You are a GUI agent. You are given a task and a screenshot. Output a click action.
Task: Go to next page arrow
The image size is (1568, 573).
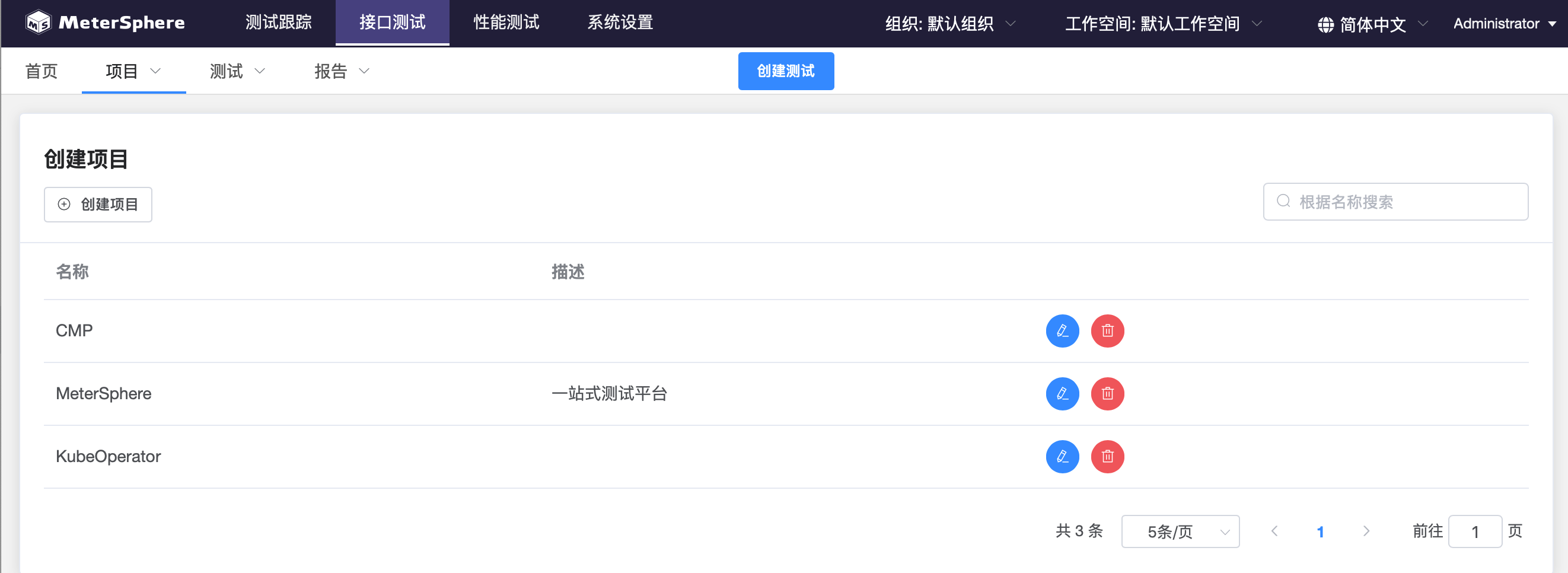click(1366, 531)
